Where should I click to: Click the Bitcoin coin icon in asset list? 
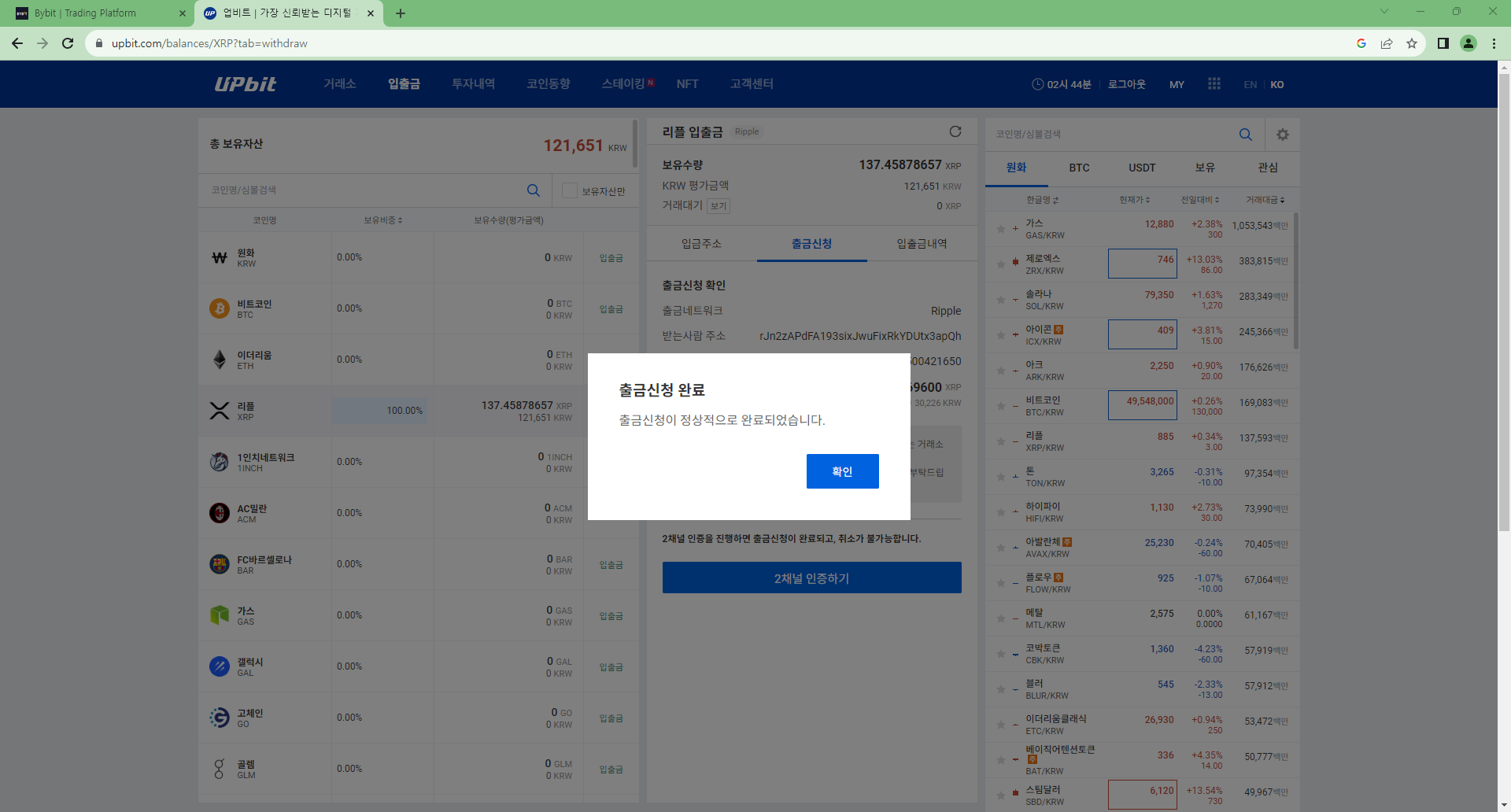(x=220, y=308)
